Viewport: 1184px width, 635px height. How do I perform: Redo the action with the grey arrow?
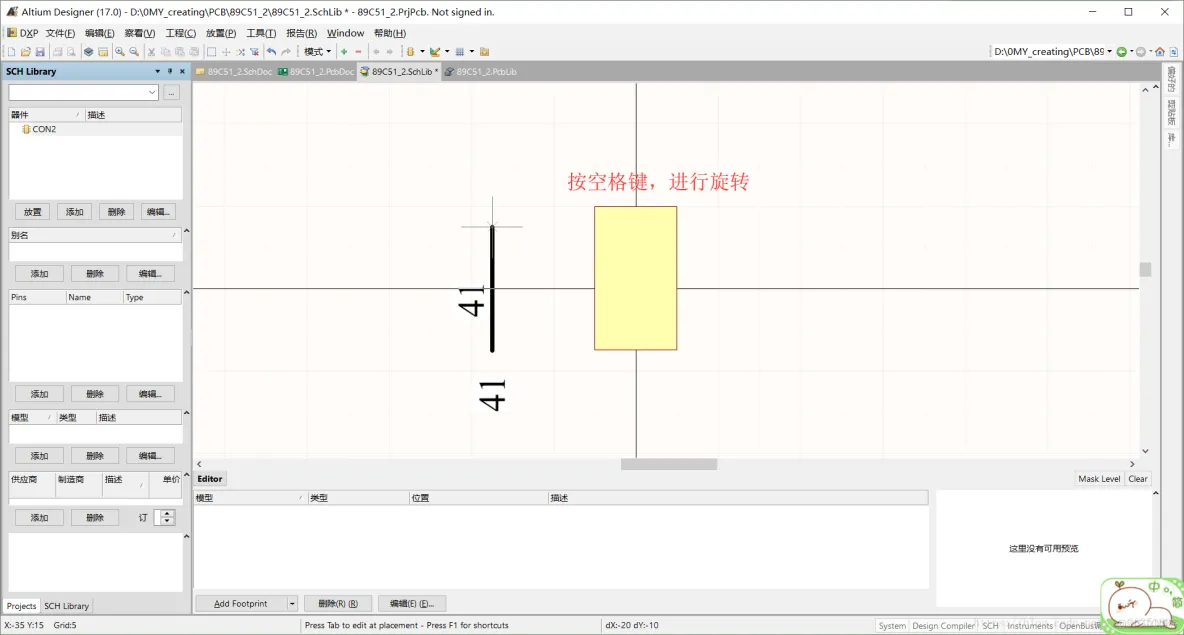click(286, 52)
